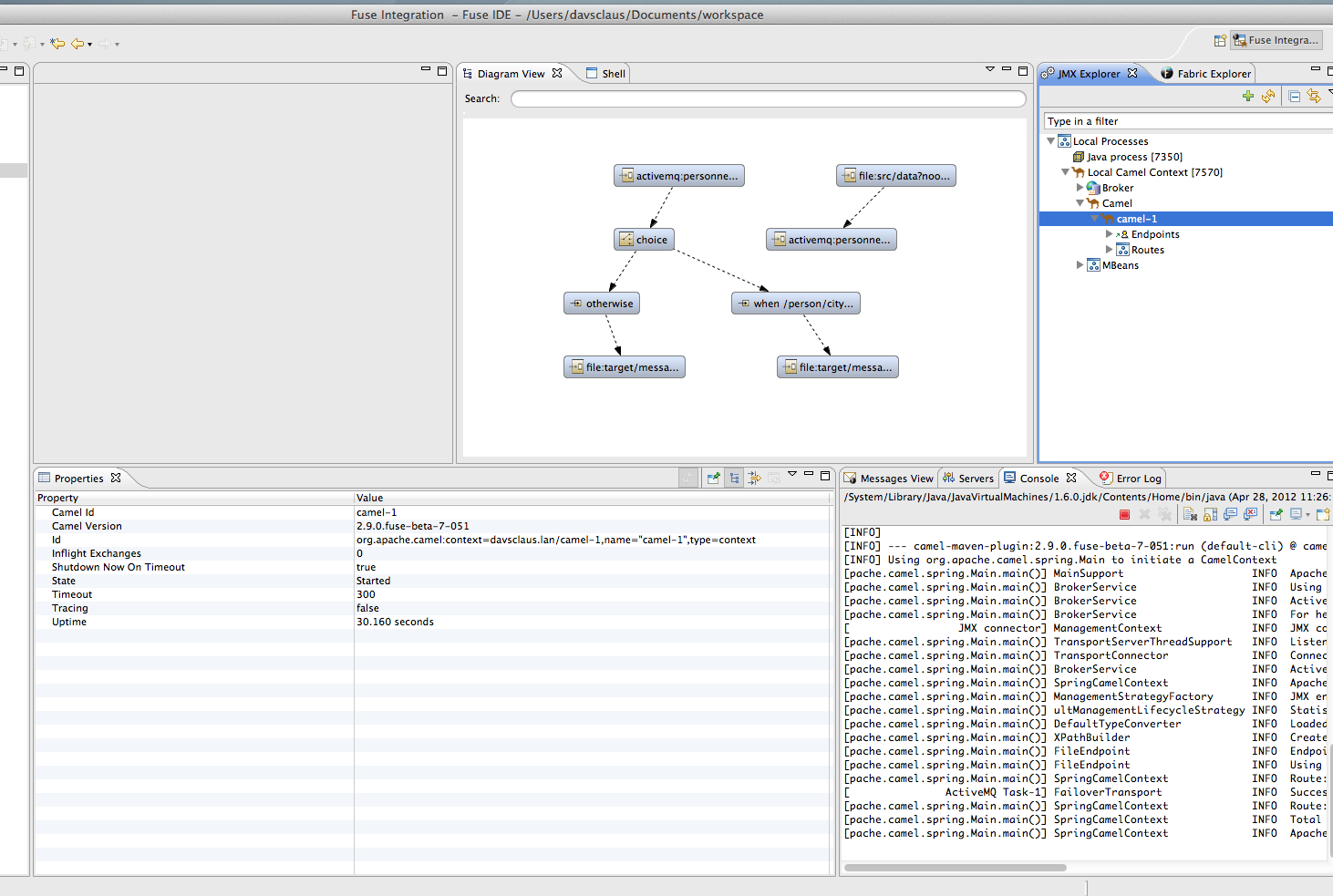Expand the Routes node under camel-1
1333x896 pixels.
(1110, 250)
